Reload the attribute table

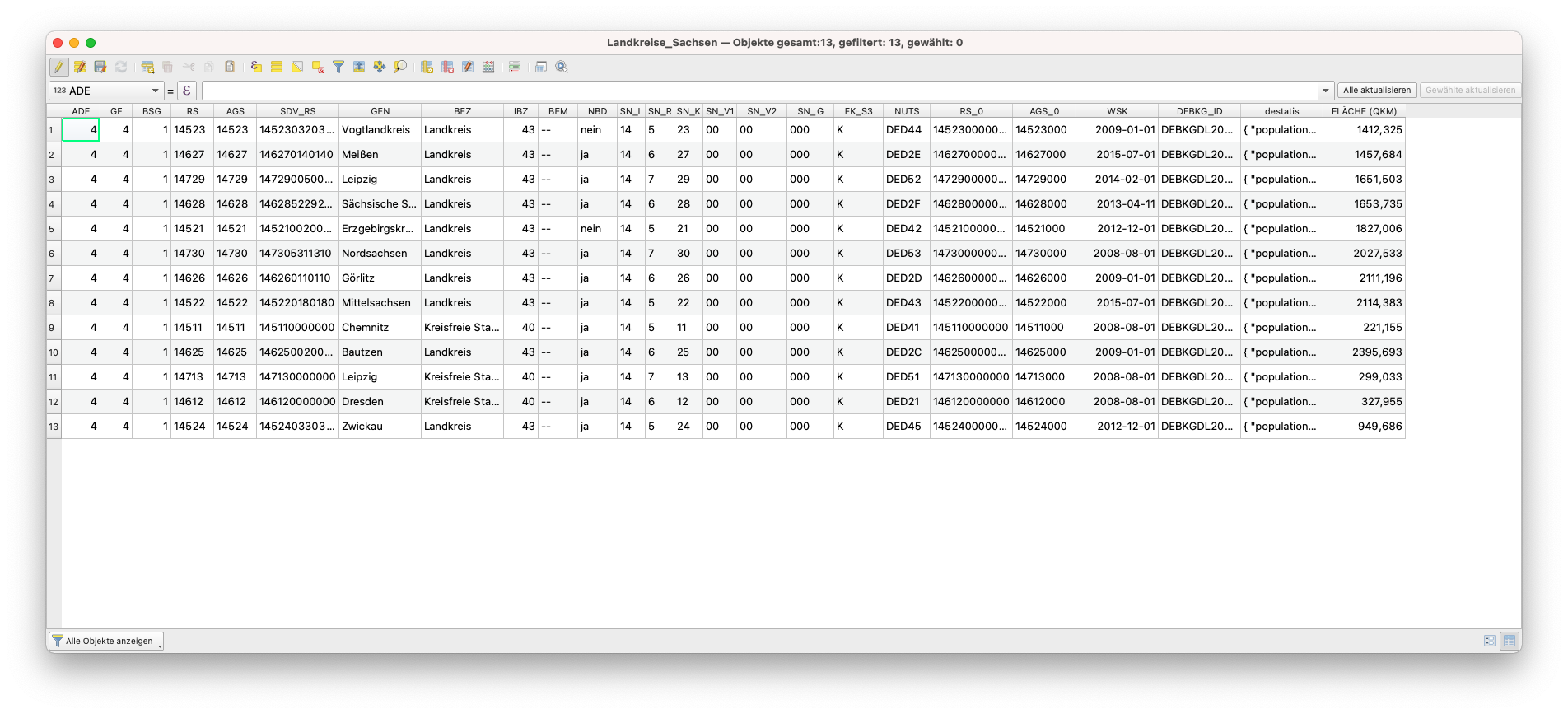[x=121, y=67]
